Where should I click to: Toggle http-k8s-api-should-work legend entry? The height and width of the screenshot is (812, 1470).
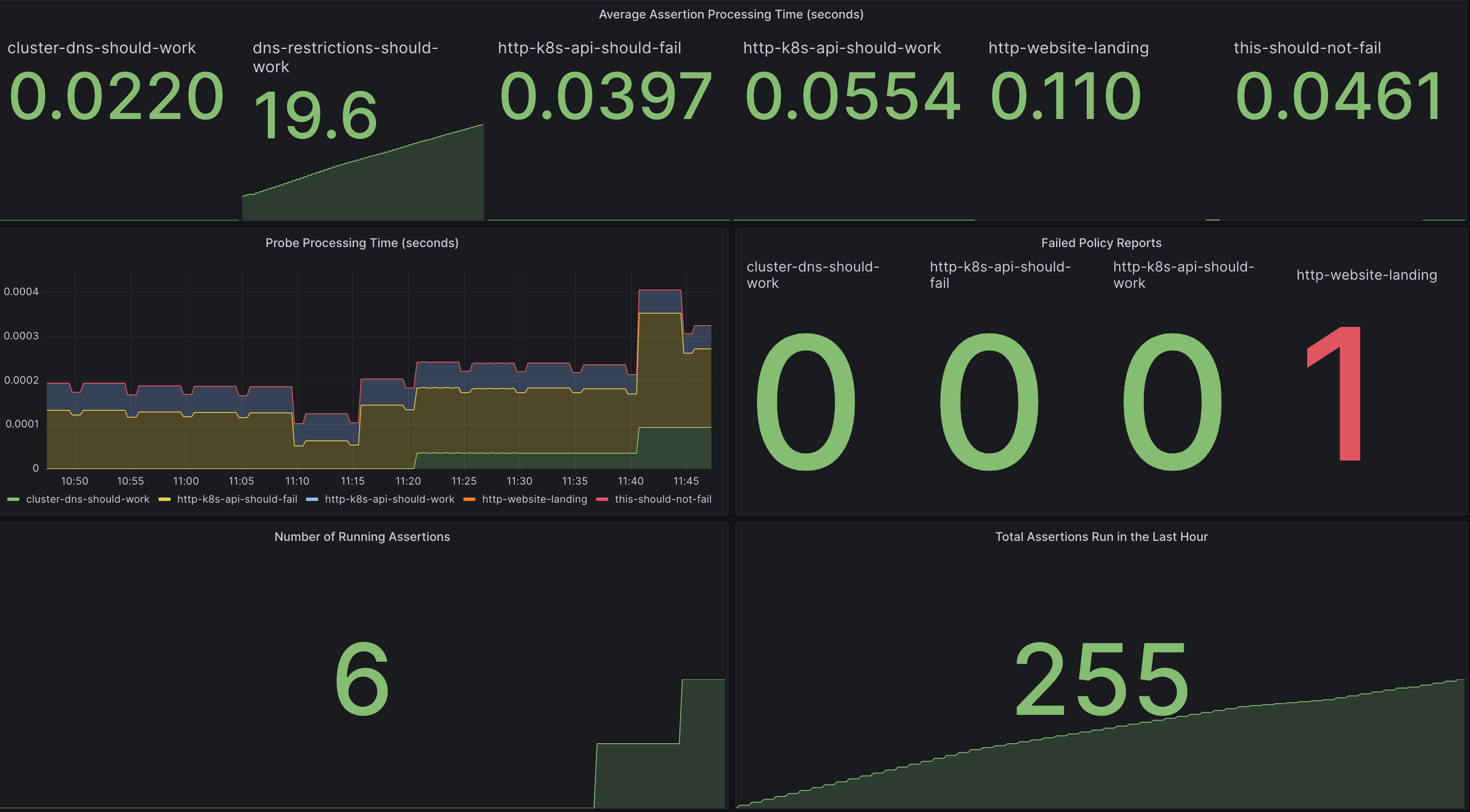389,499
